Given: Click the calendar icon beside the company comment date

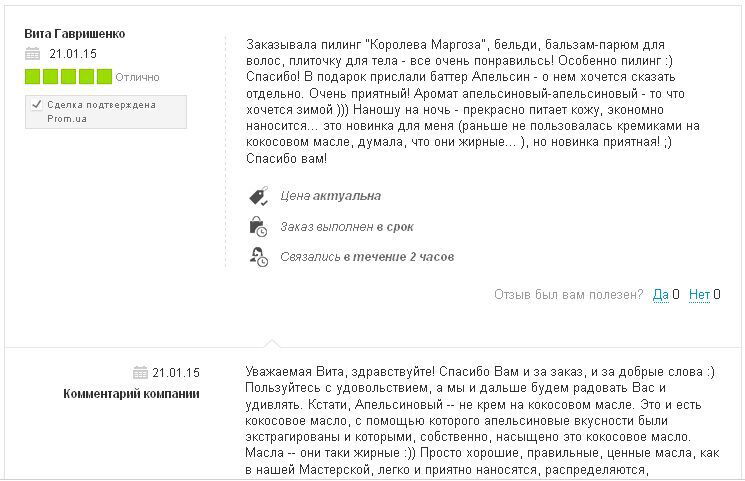Looking at the screenshot, I should [140, 373].
